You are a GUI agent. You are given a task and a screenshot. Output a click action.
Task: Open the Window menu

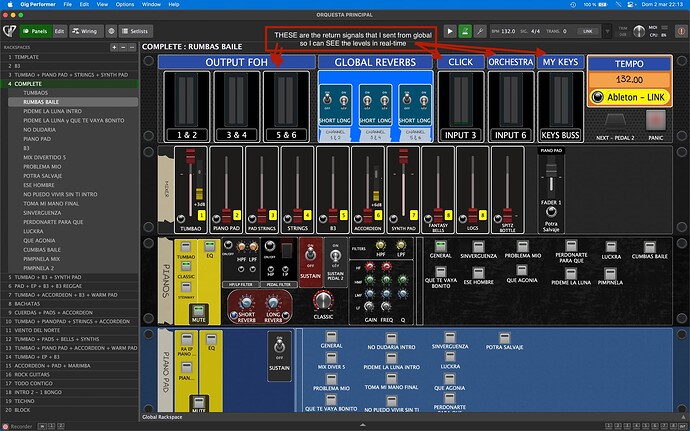tap(151, 4)
